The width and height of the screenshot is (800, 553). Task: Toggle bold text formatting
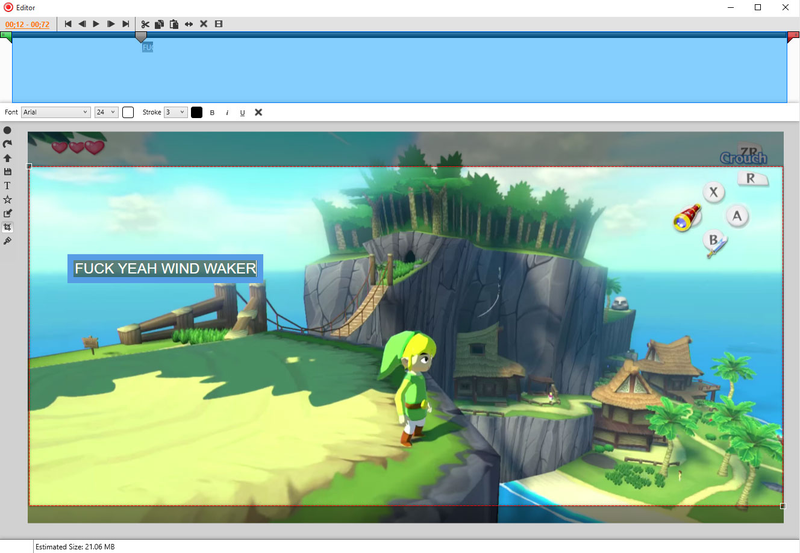(212, 113)
